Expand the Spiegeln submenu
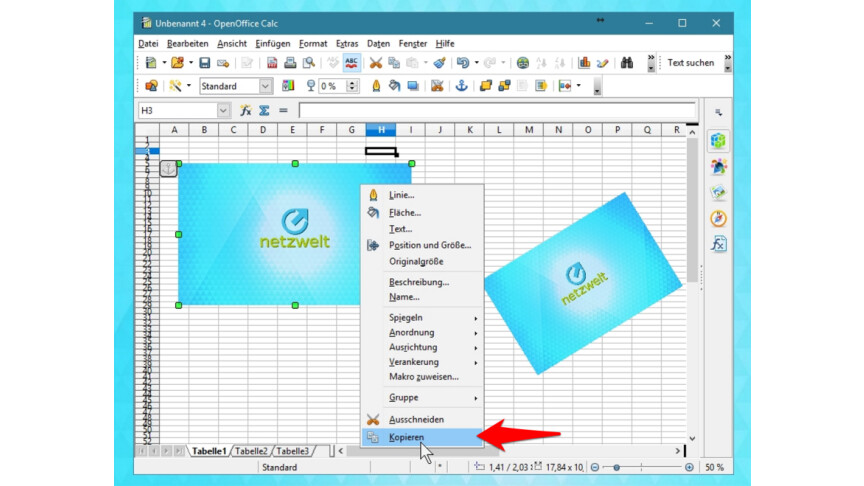 coord(423,318)
